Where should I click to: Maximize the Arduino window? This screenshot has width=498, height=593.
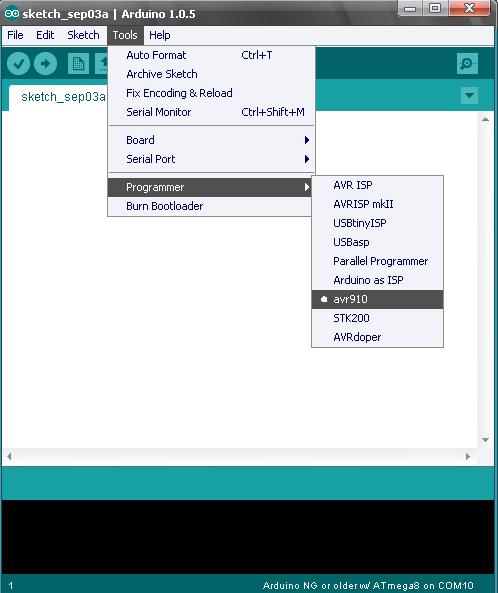click(435, 8)
